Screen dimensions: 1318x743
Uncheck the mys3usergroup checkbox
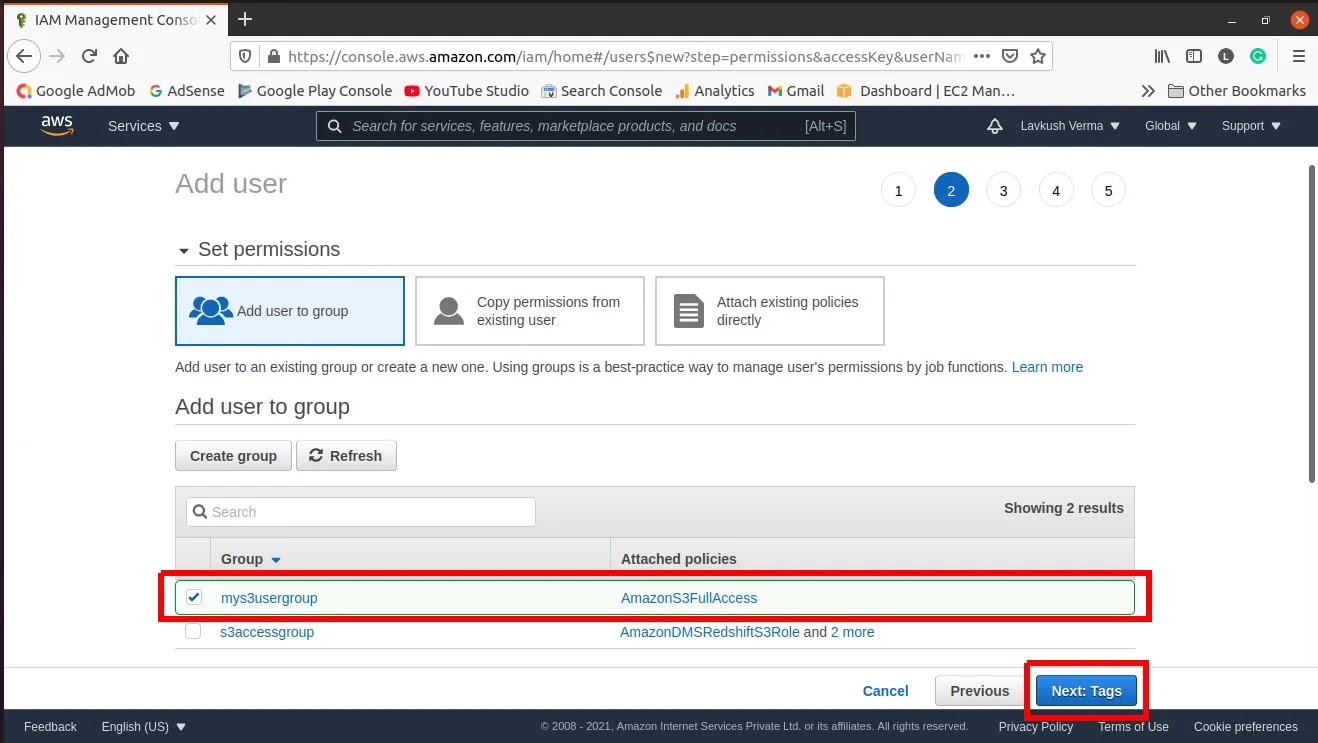coord(194,597)
